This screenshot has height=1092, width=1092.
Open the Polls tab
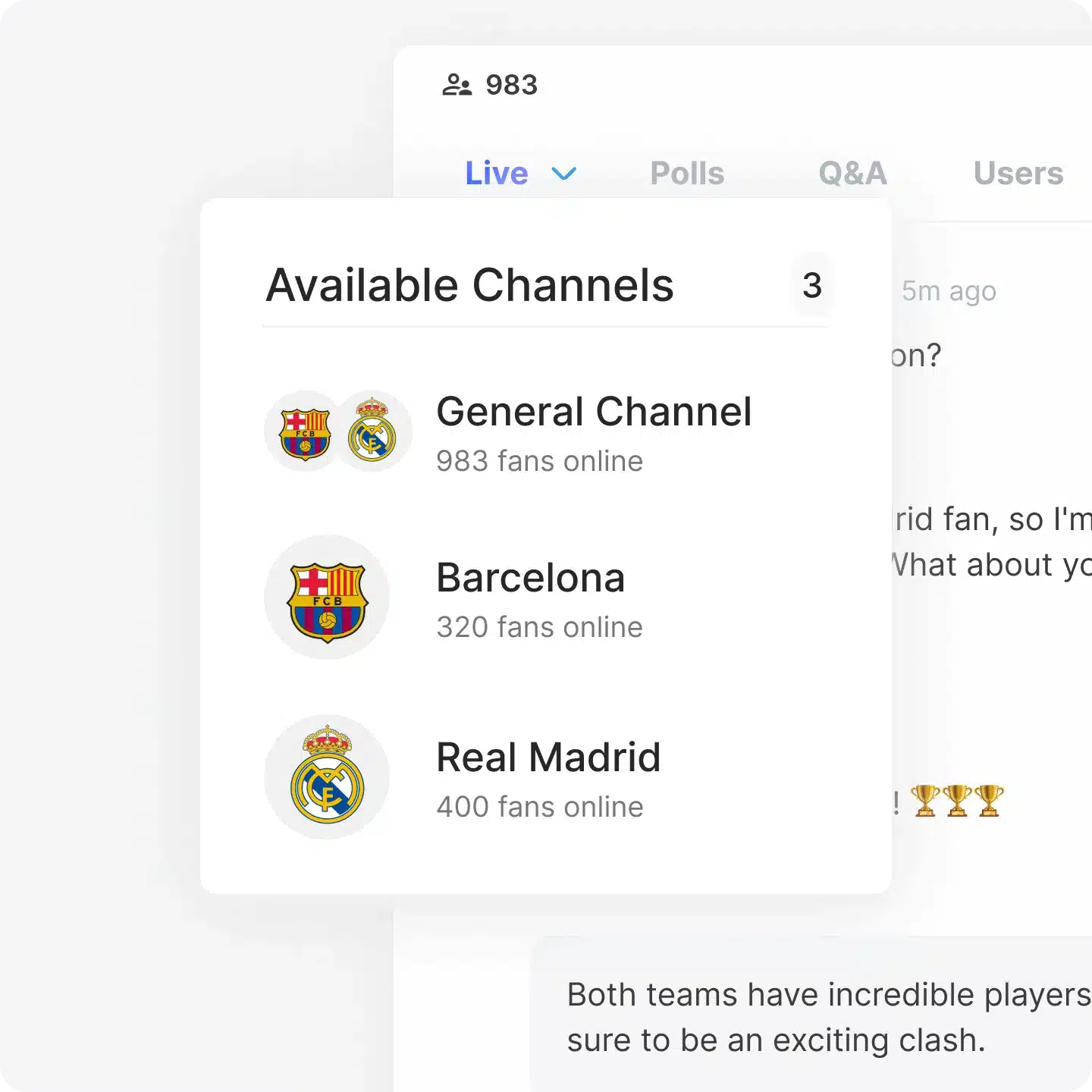pyautogui.click(x=687, y=174)
